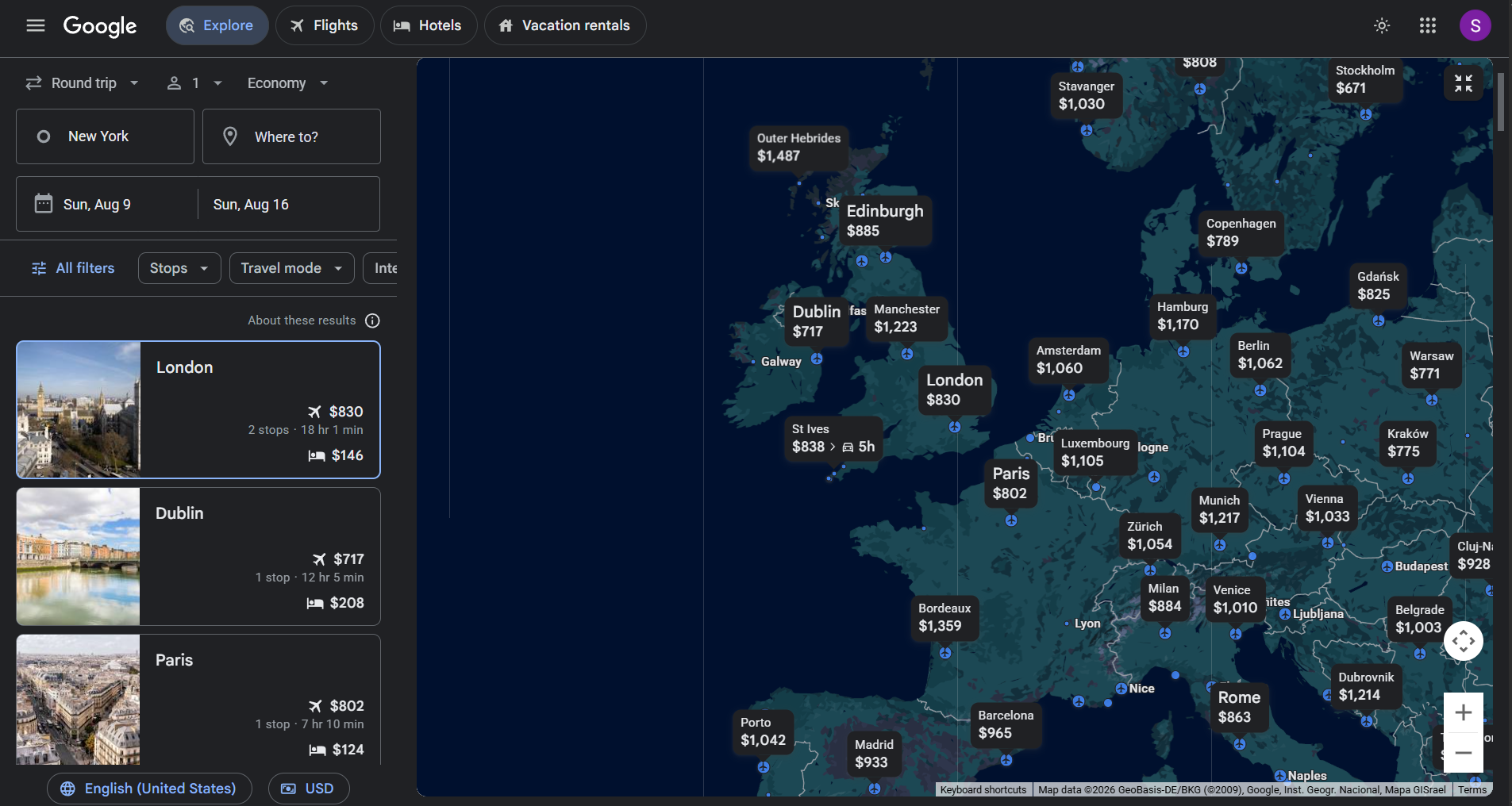This screenshot has width=1512, height=806.
Task: Exit full screen map view
Action: point(1464,83)
